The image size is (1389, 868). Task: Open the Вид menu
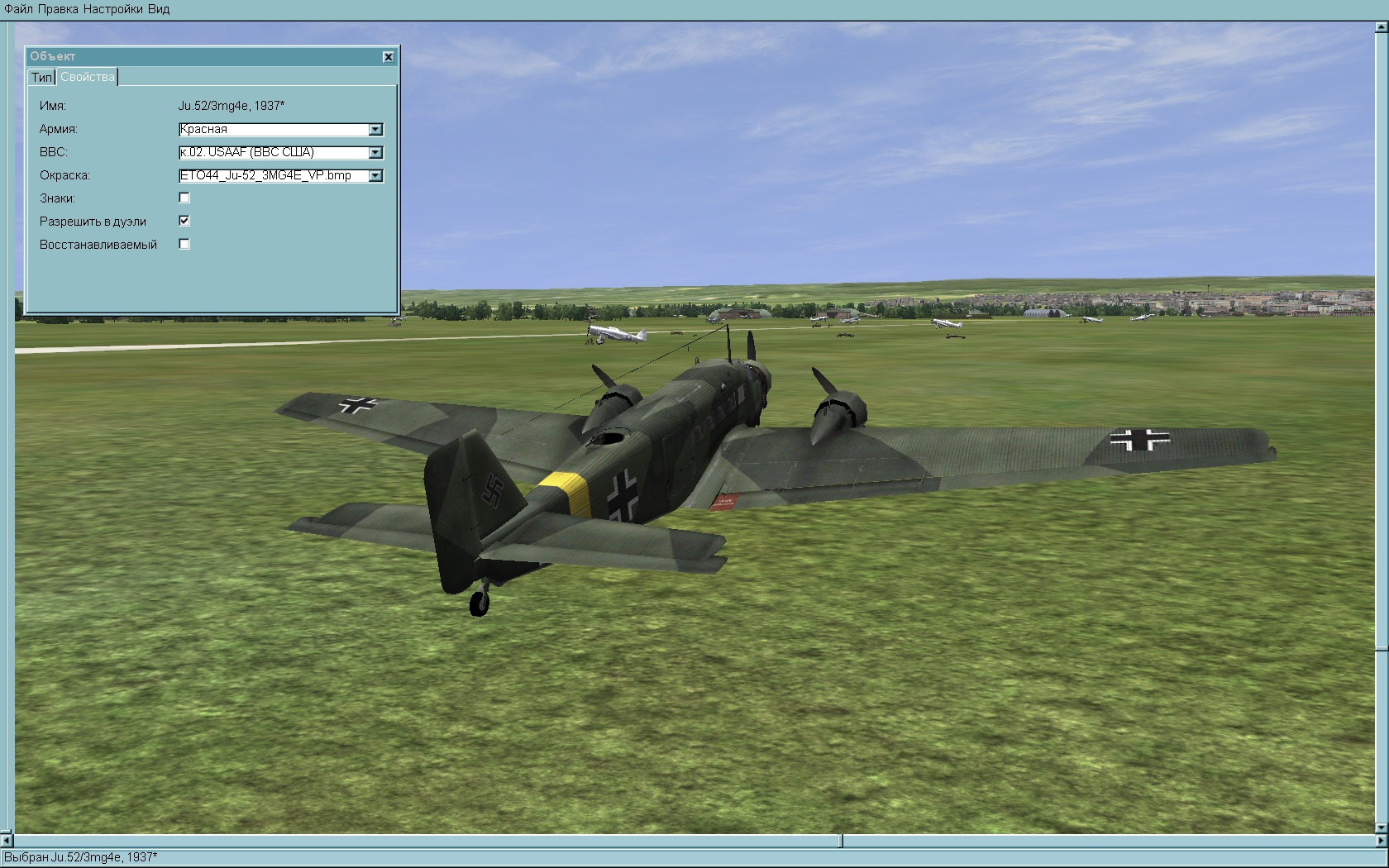tap(159, 9)
